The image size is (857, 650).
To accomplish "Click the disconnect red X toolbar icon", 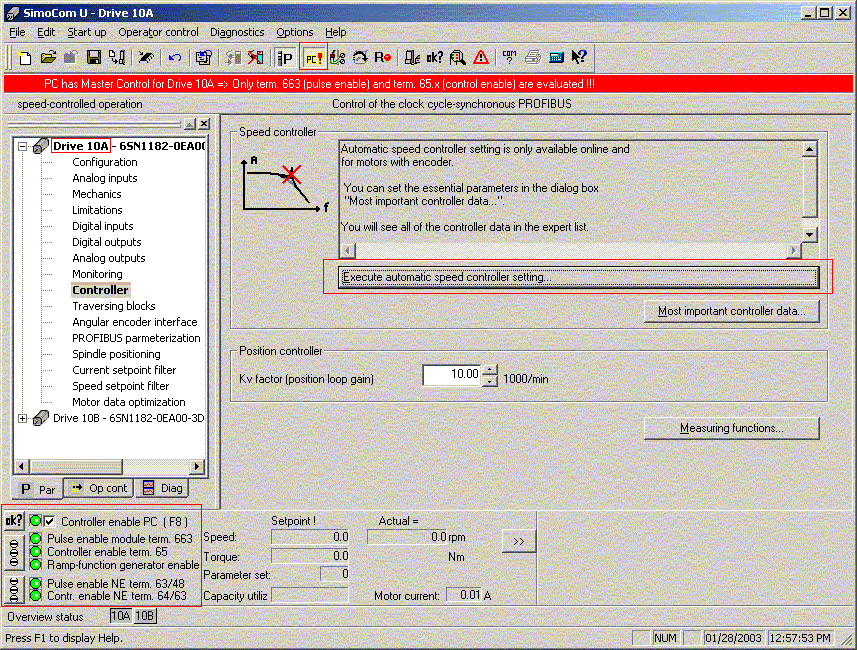I will point(255,57).
